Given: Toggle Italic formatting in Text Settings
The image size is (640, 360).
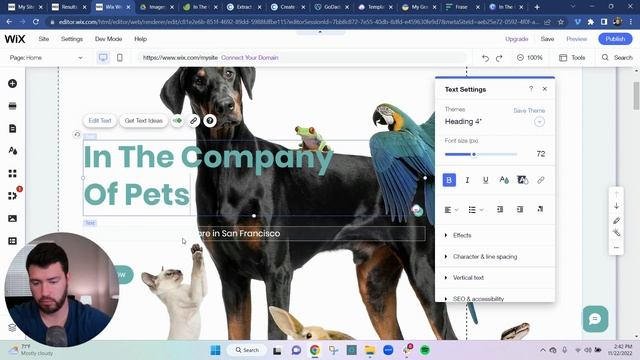Looking at the screenshot, I should [467, 180].
